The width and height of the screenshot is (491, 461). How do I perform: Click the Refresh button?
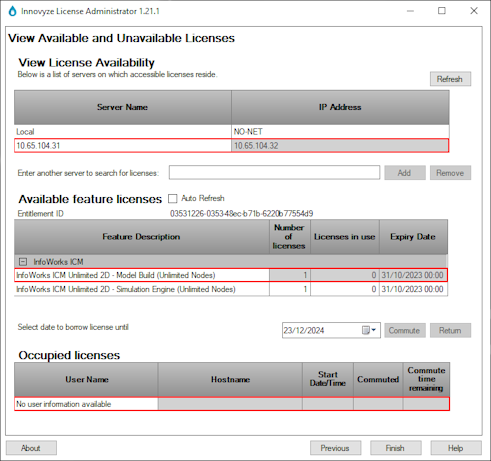click(450, 79)
